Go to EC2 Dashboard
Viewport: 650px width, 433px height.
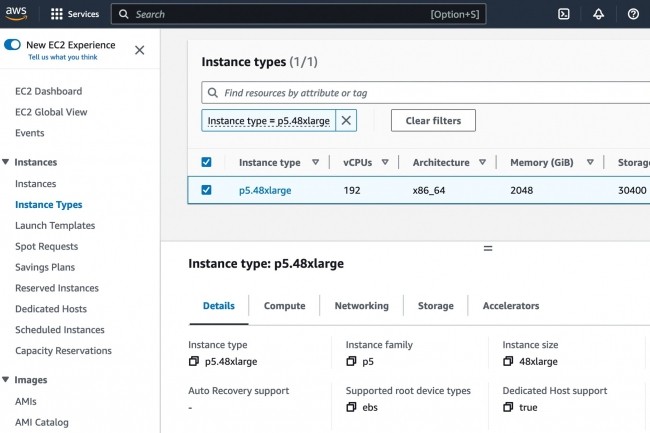(49, 91)
